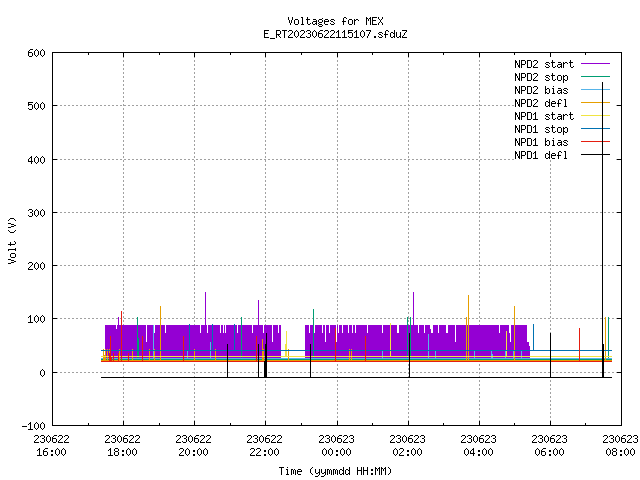Click the purple NPD2 start spike after 20:00

pyautogui.click(x=205, y=308)
